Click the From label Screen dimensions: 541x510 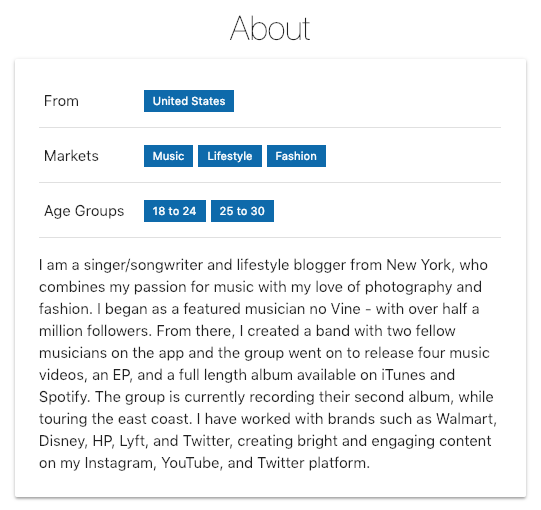click(x=61, y=101)
